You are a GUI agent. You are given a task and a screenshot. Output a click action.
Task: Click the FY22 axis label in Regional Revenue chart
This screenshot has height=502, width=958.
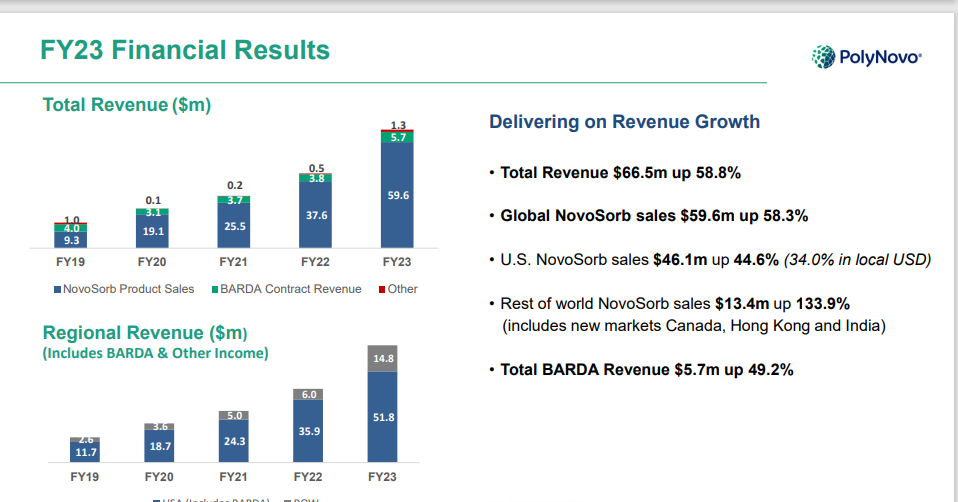[308, 477]
